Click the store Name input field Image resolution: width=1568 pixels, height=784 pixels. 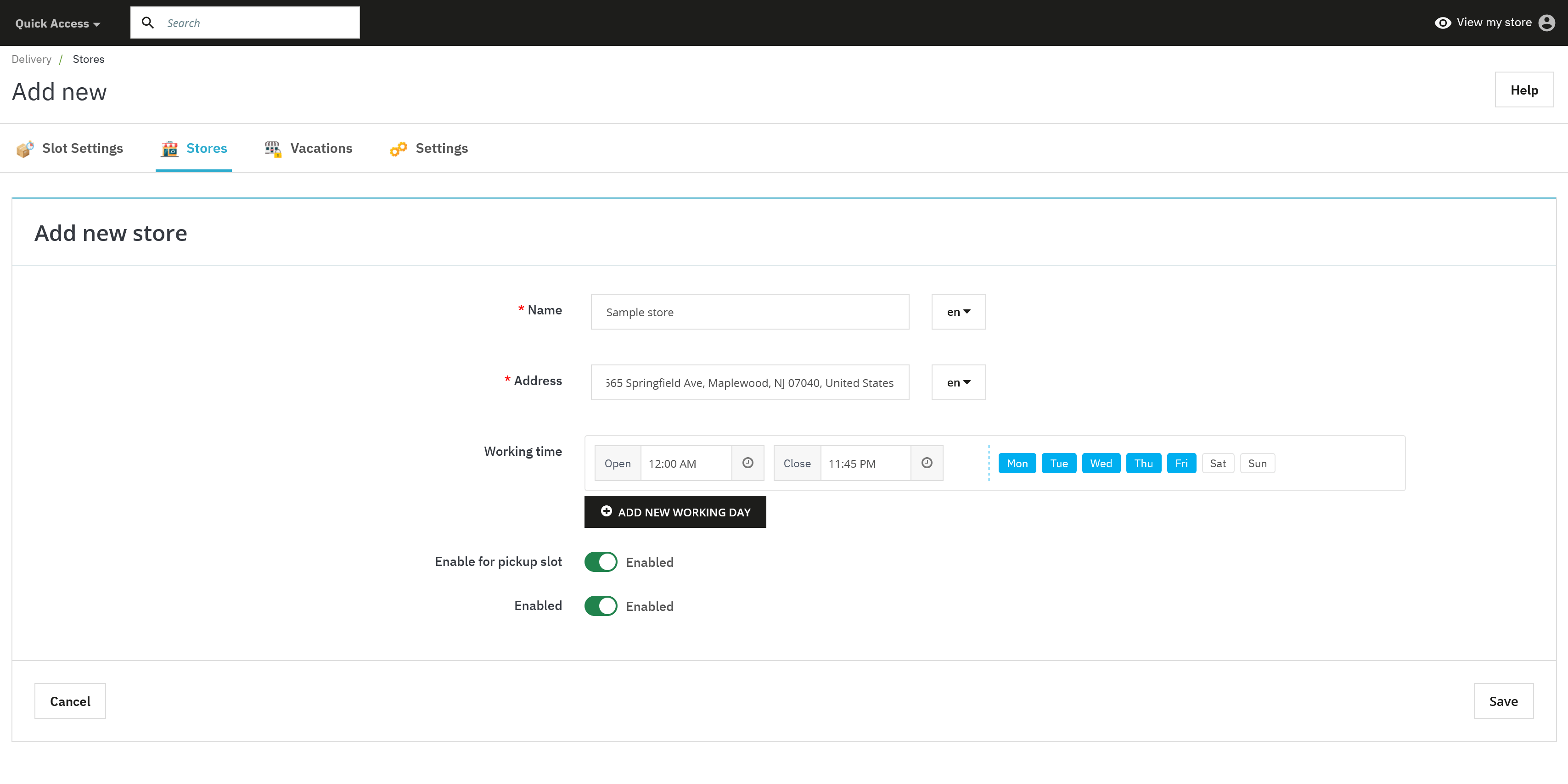click(750, 312)
